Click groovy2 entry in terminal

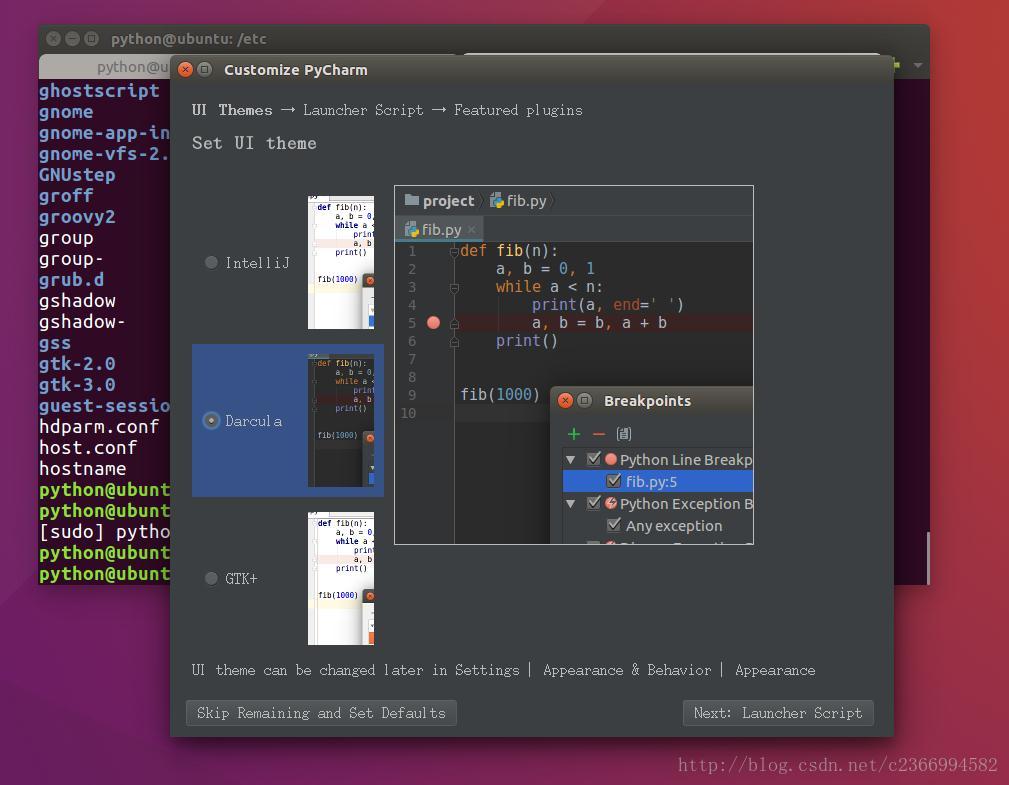[x=77, y=217]
